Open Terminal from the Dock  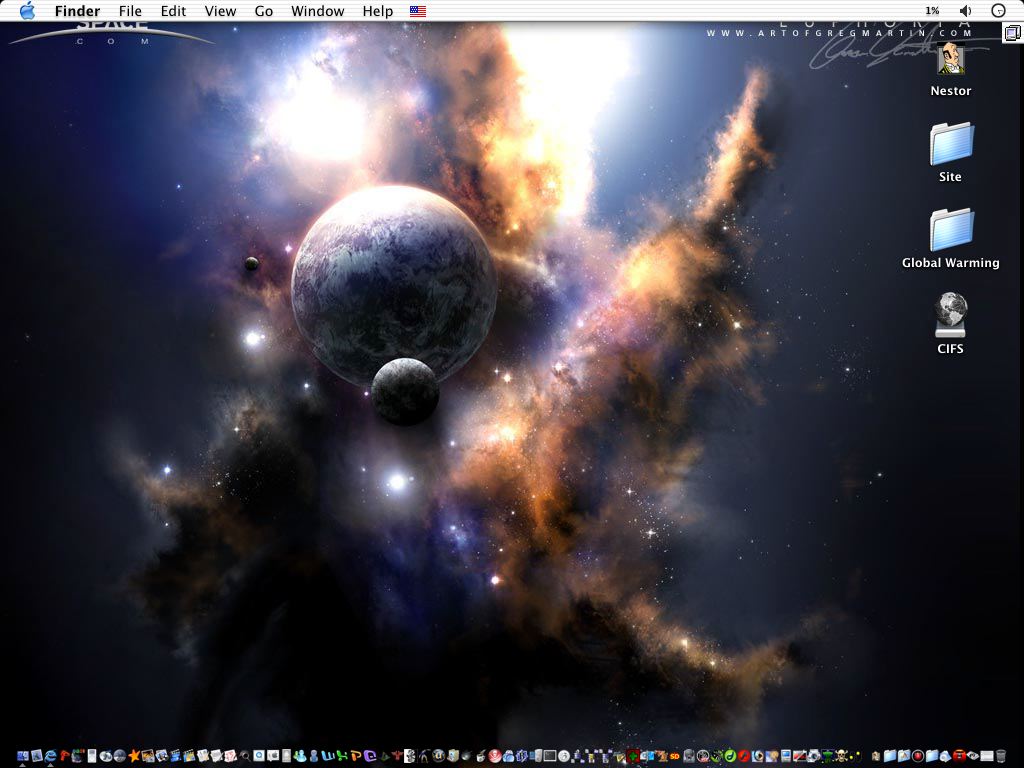click(549, 756)
